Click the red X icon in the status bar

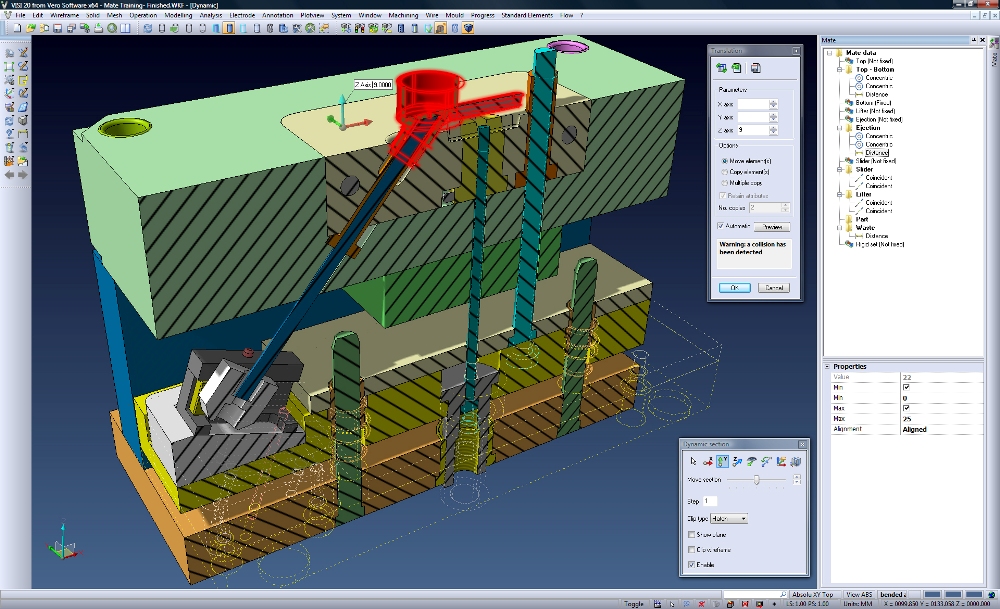[702, 603]
